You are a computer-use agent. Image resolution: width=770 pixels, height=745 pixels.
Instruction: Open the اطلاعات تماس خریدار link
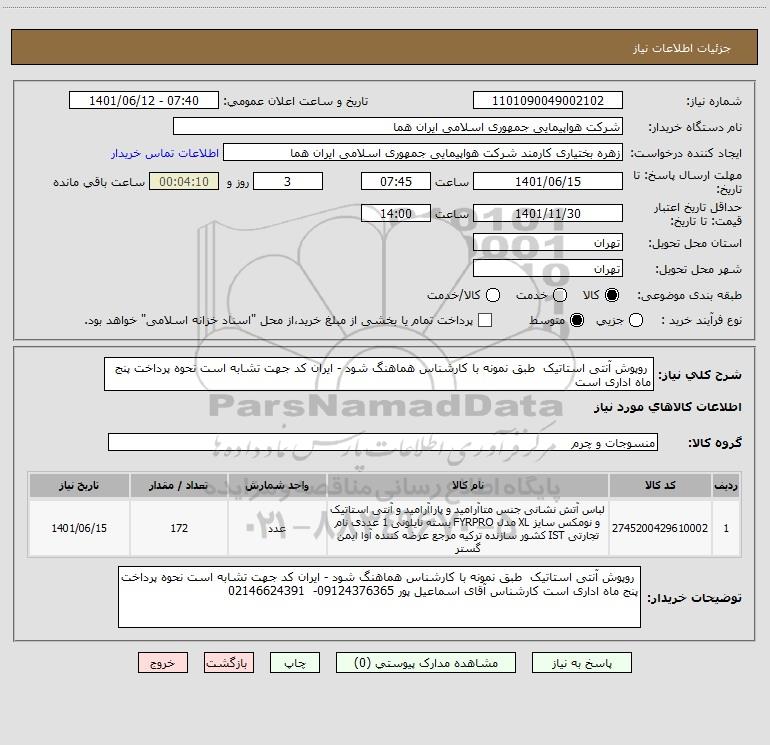[x=165, y=153]
